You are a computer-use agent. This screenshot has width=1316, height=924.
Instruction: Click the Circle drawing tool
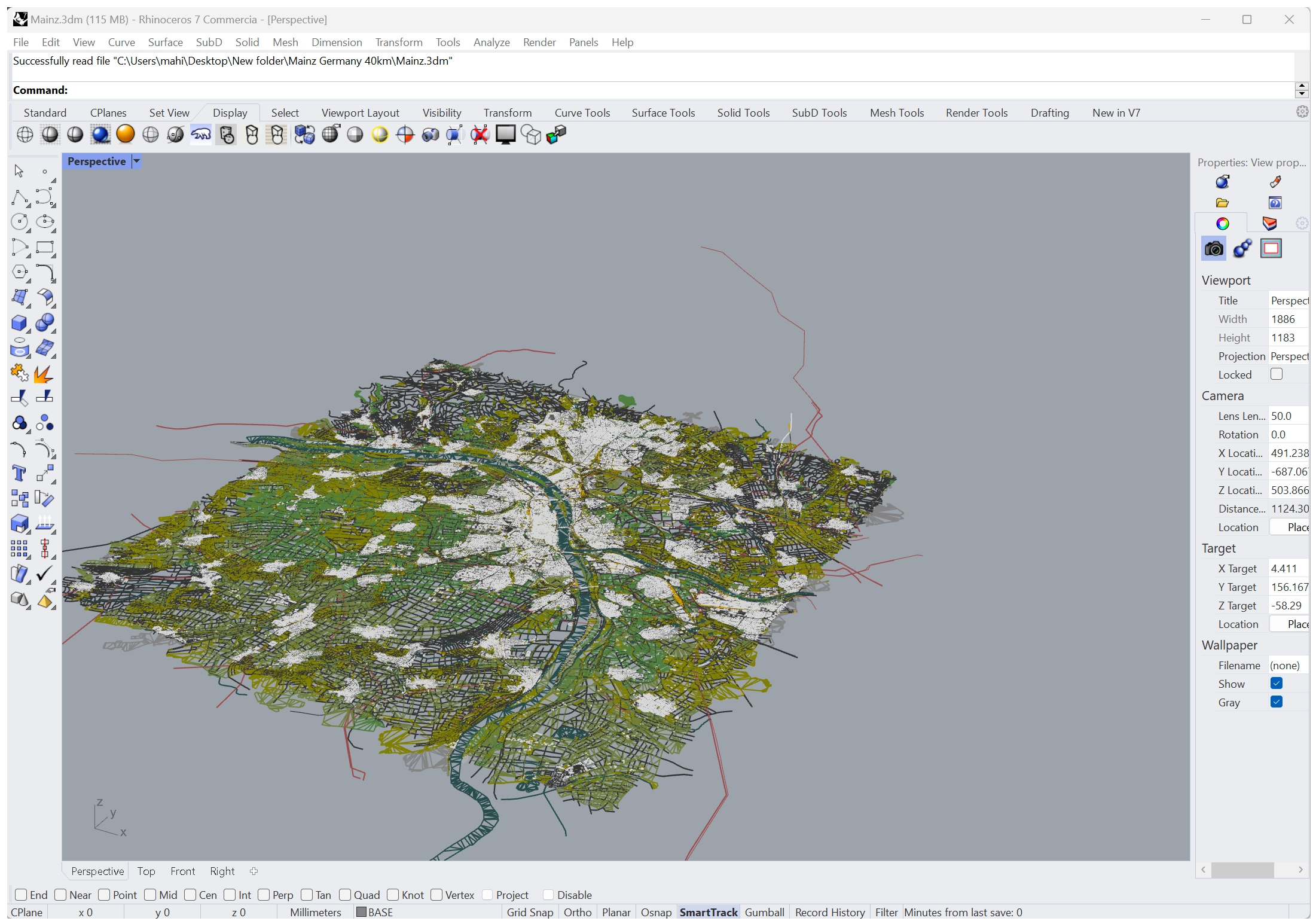19,222
